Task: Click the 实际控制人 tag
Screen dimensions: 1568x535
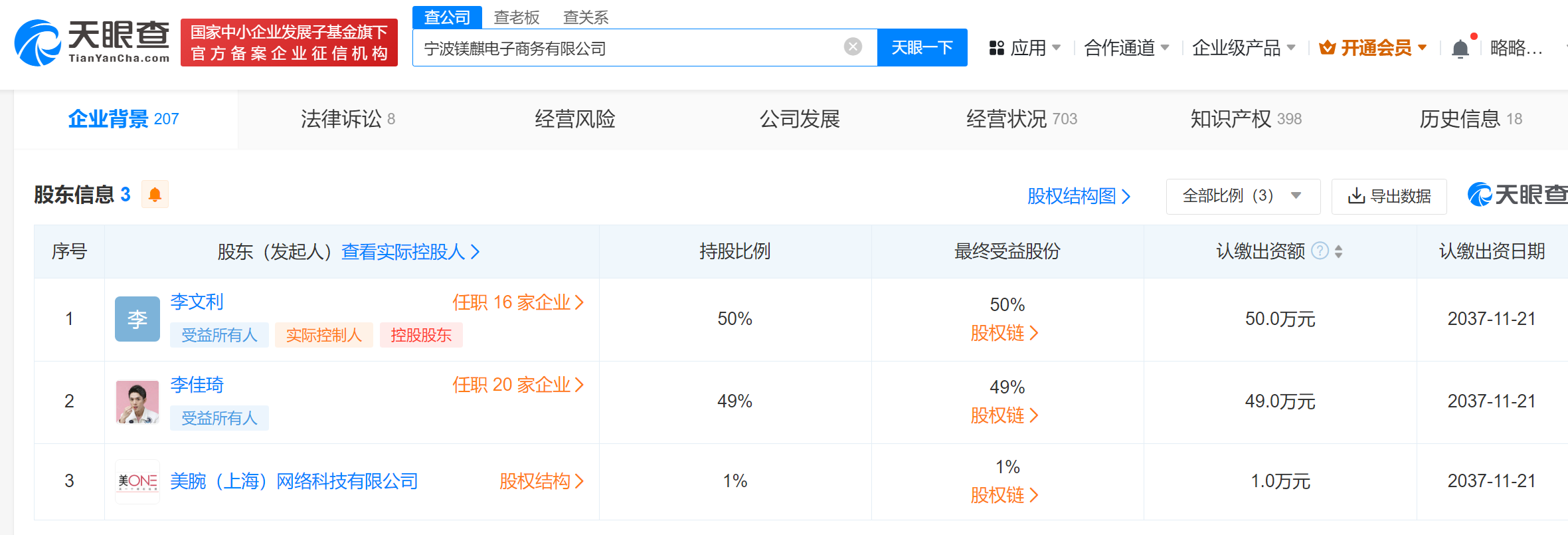Action: point(324,335)
